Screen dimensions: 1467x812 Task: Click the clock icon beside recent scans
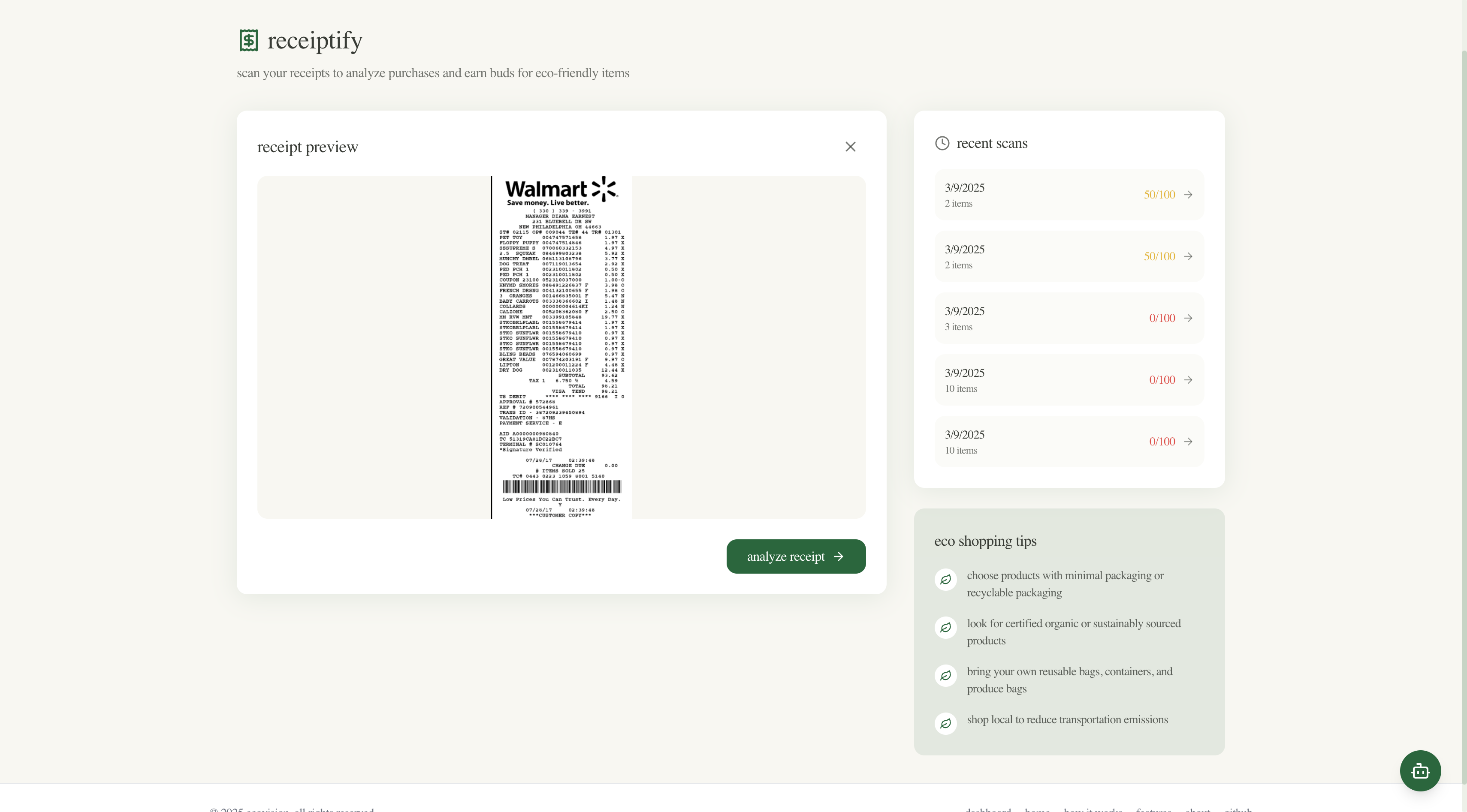942,143
